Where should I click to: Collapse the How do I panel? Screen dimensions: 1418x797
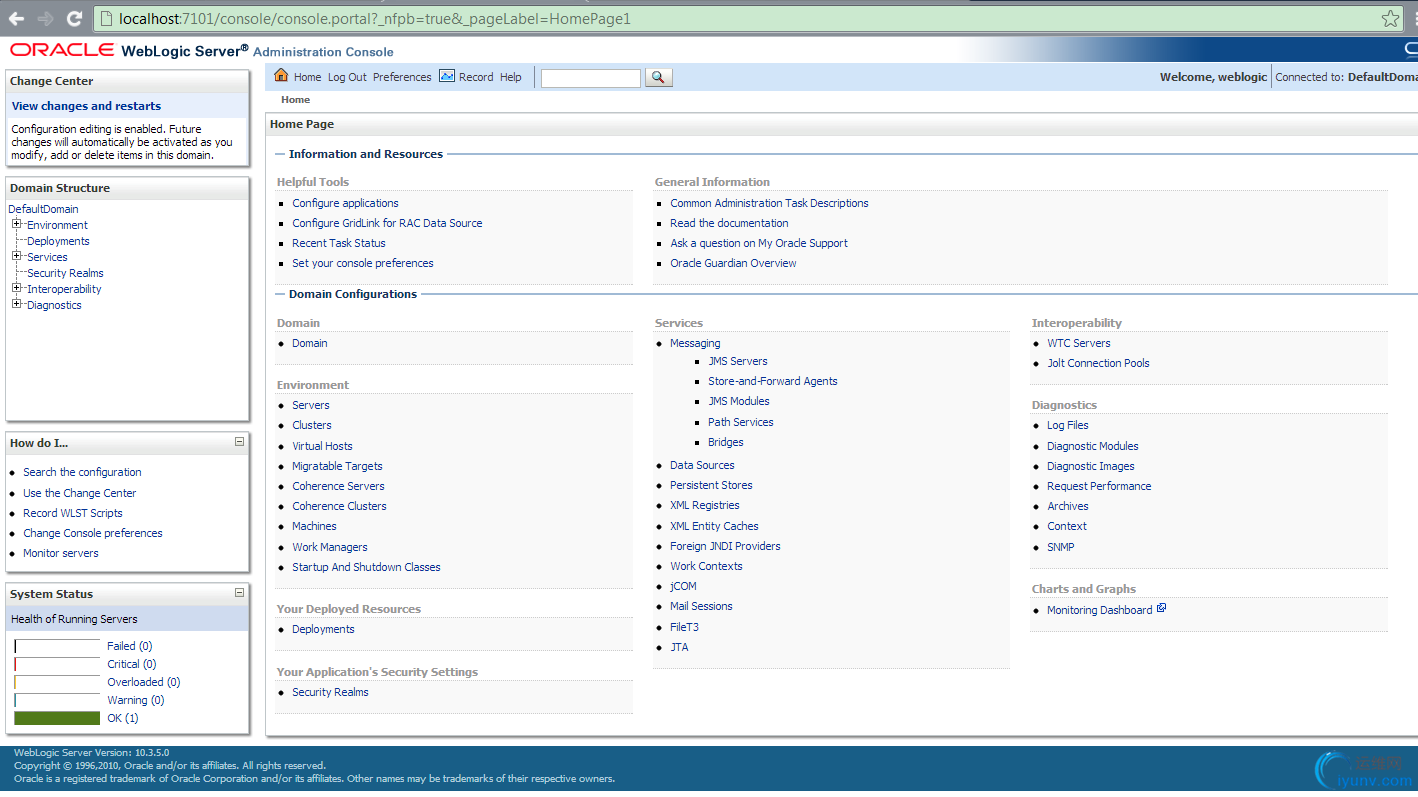coord(239,441)
